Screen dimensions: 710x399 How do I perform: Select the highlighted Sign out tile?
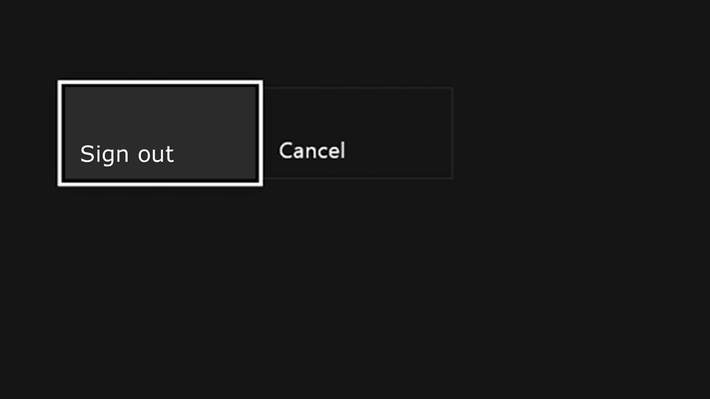click(160, 133)
